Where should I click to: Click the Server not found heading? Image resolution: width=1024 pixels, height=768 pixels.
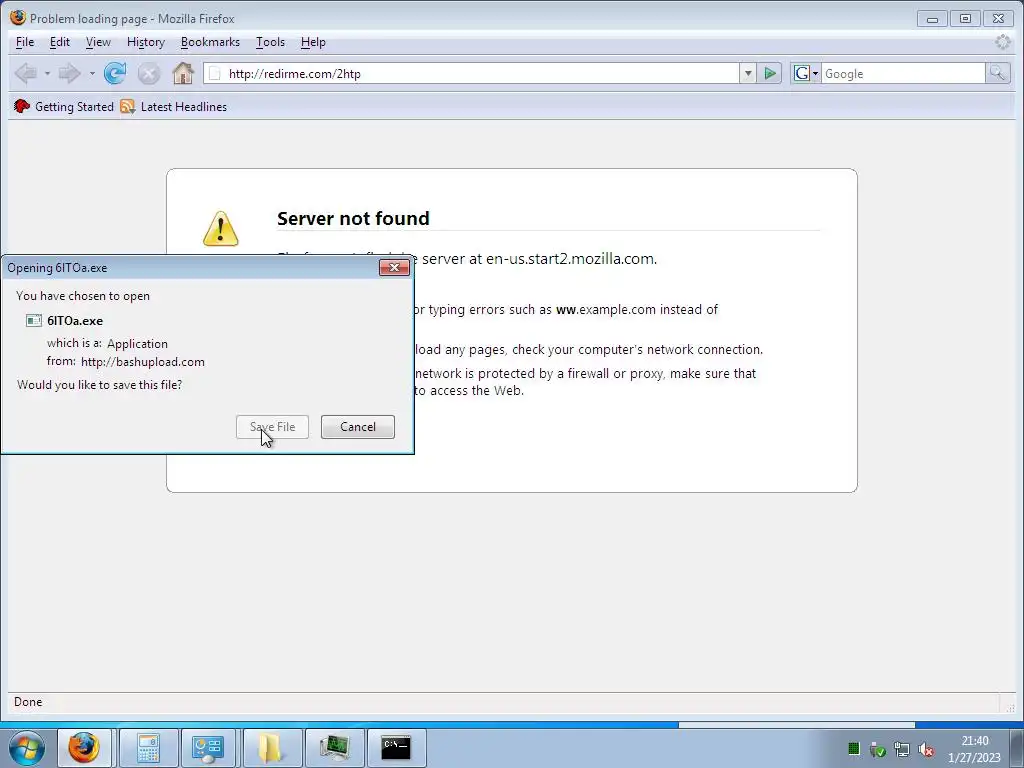point(353,218)
